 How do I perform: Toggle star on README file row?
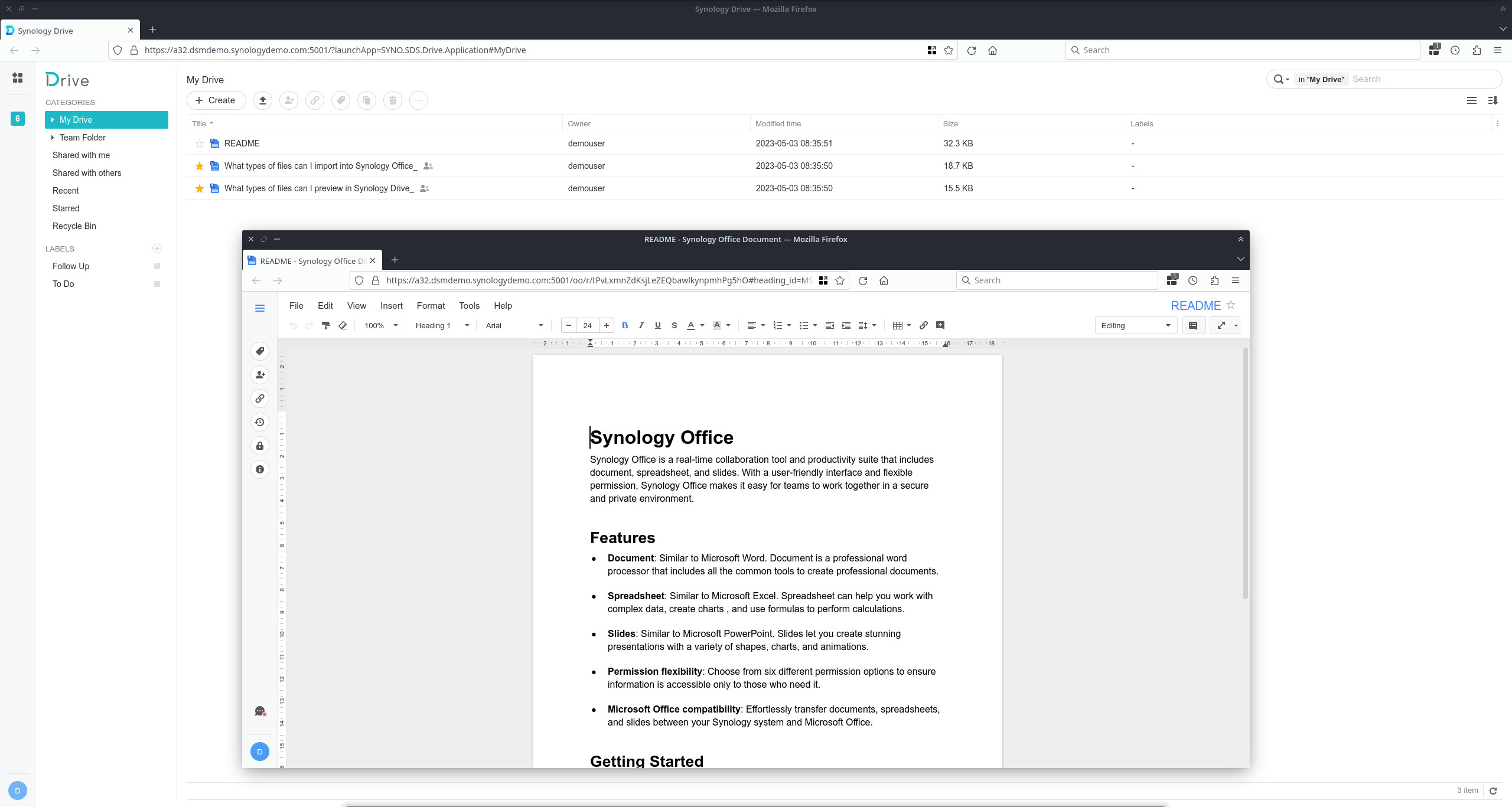click(200, 143)
